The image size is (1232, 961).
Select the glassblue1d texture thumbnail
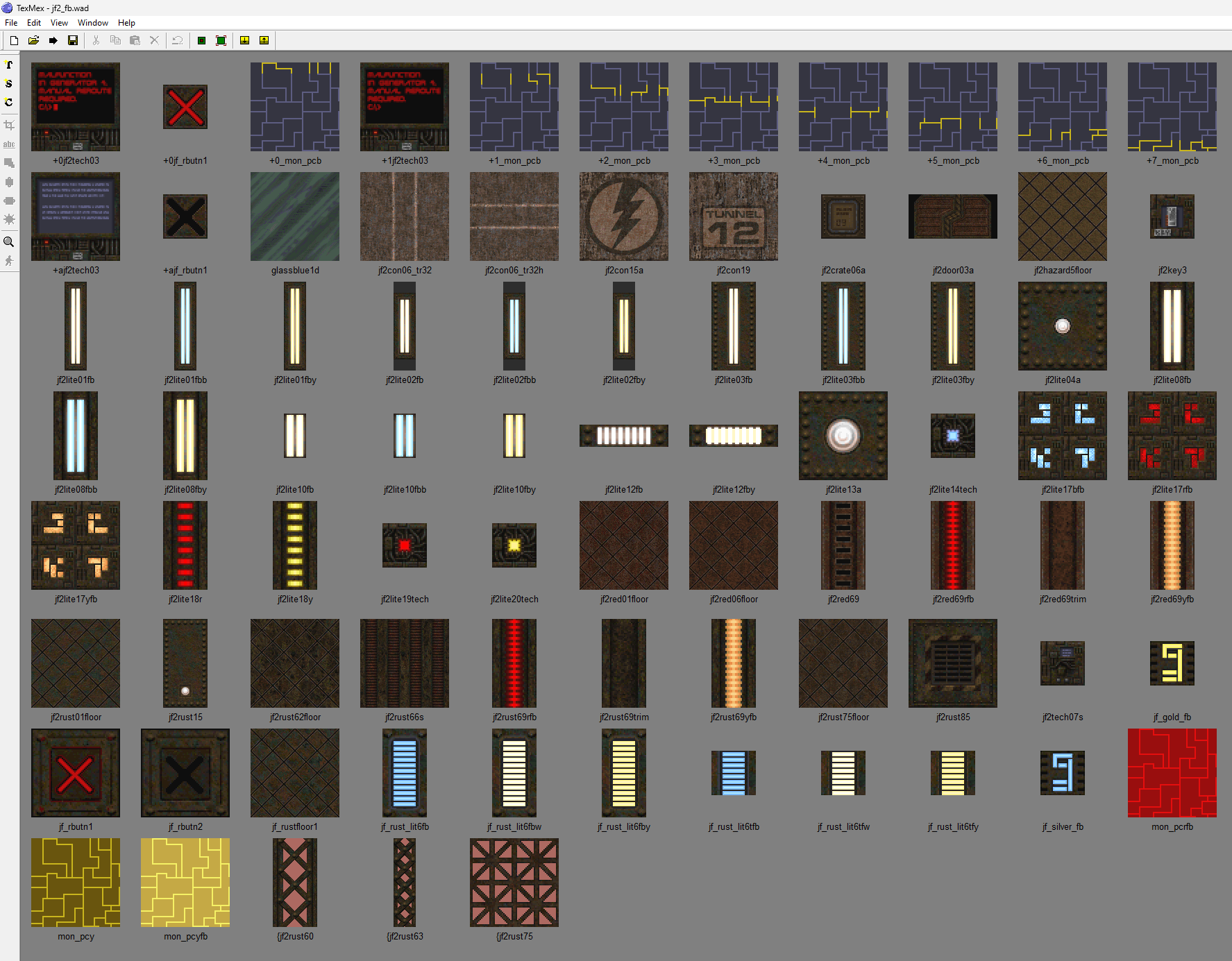[x=295, y=216]
